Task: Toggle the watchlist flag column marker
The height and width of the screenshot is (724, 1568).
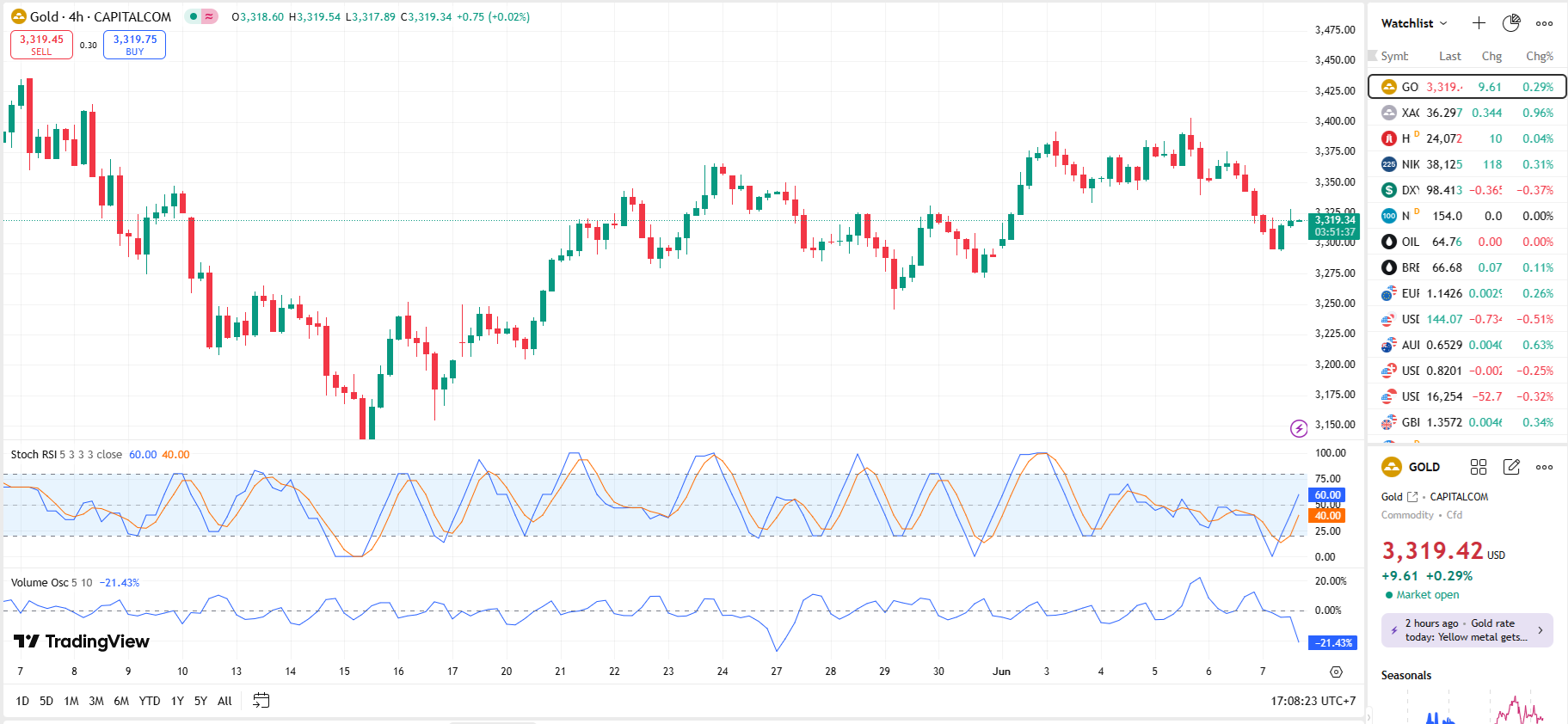Action: [x=1373, y=56]
